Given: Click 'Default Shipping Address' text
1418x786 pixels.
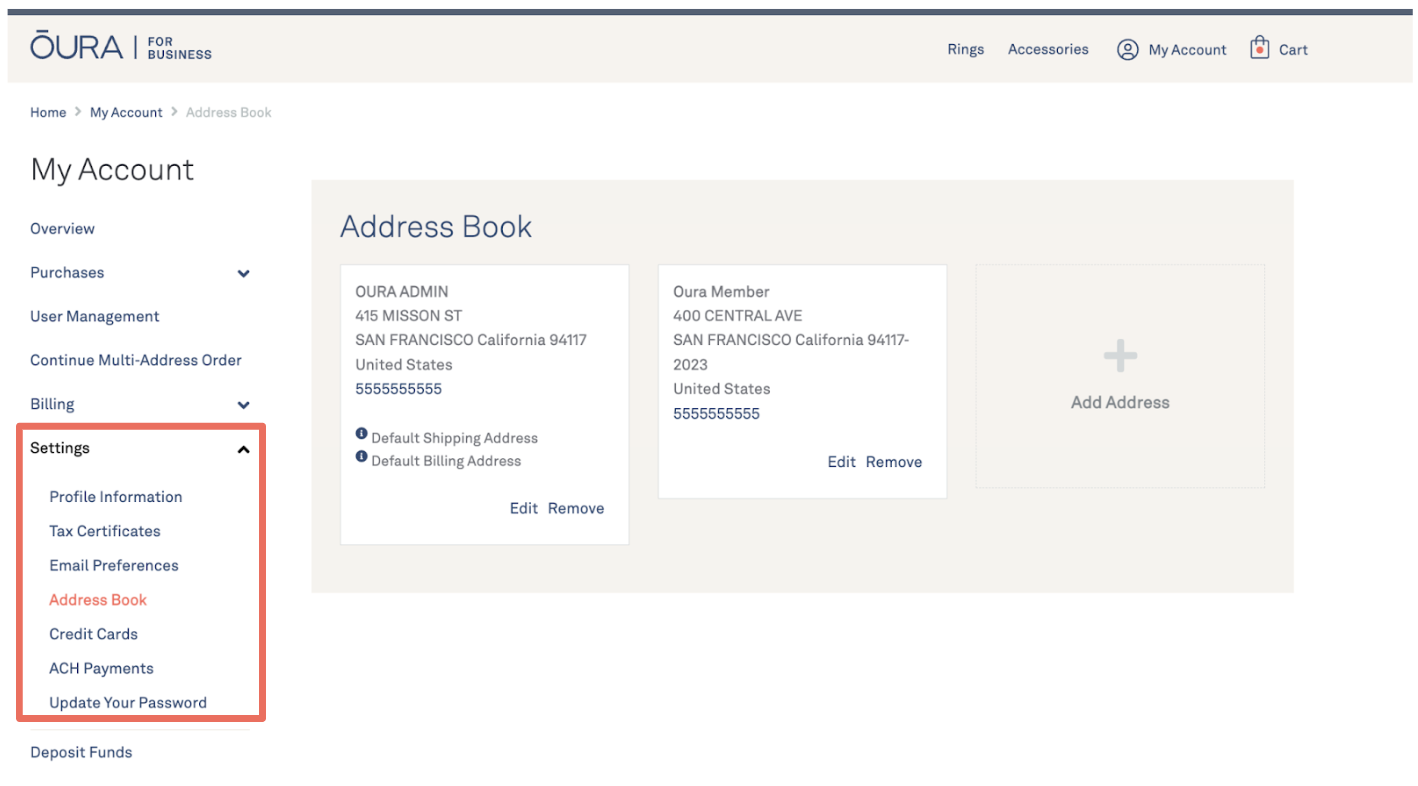Looking at the screenshot, I should click(454, 438).
